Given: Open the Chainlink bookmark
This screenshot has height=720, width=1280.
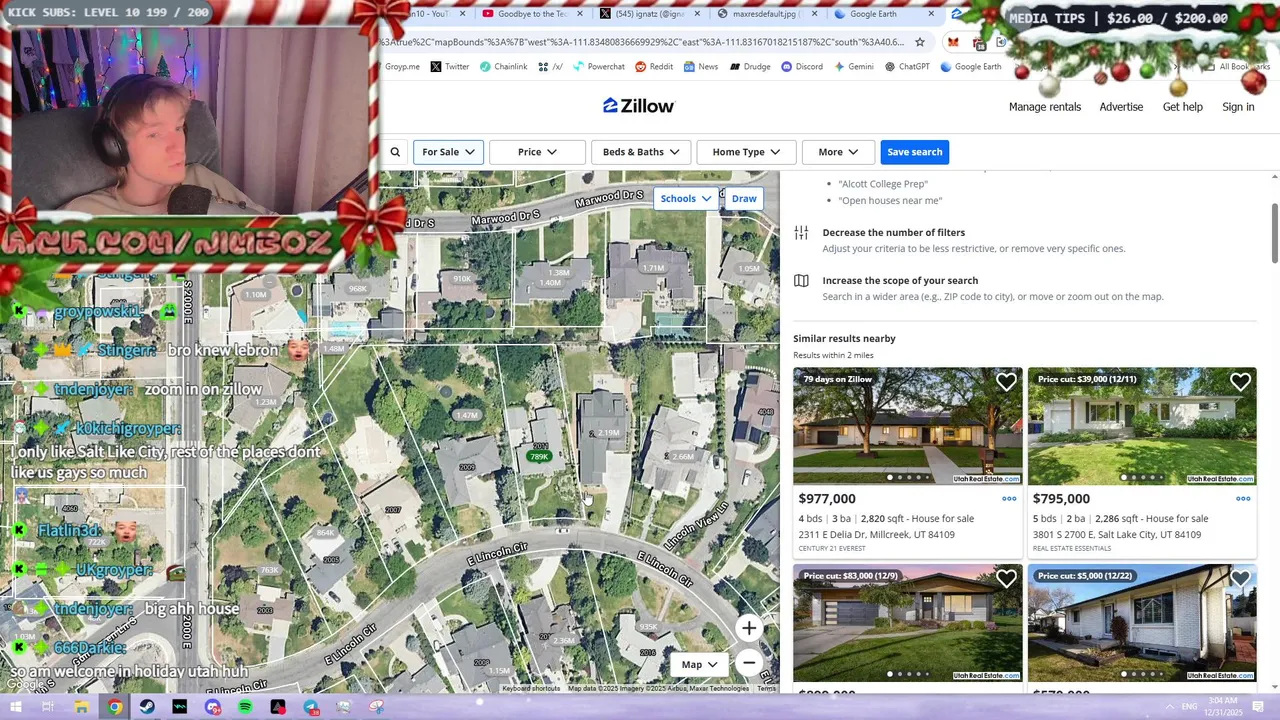Looking at the screenshot, I should (x=503, y=67).
